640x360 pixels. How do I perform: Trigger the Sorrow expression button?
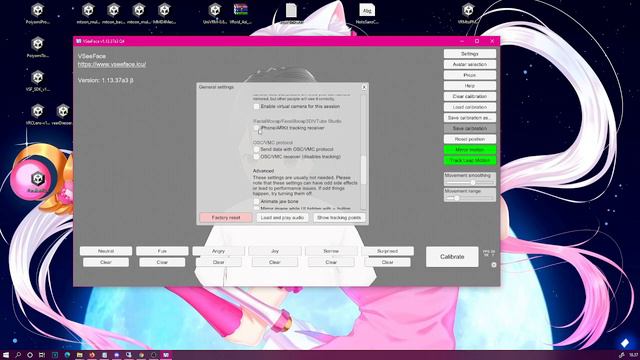coord(331,251)
